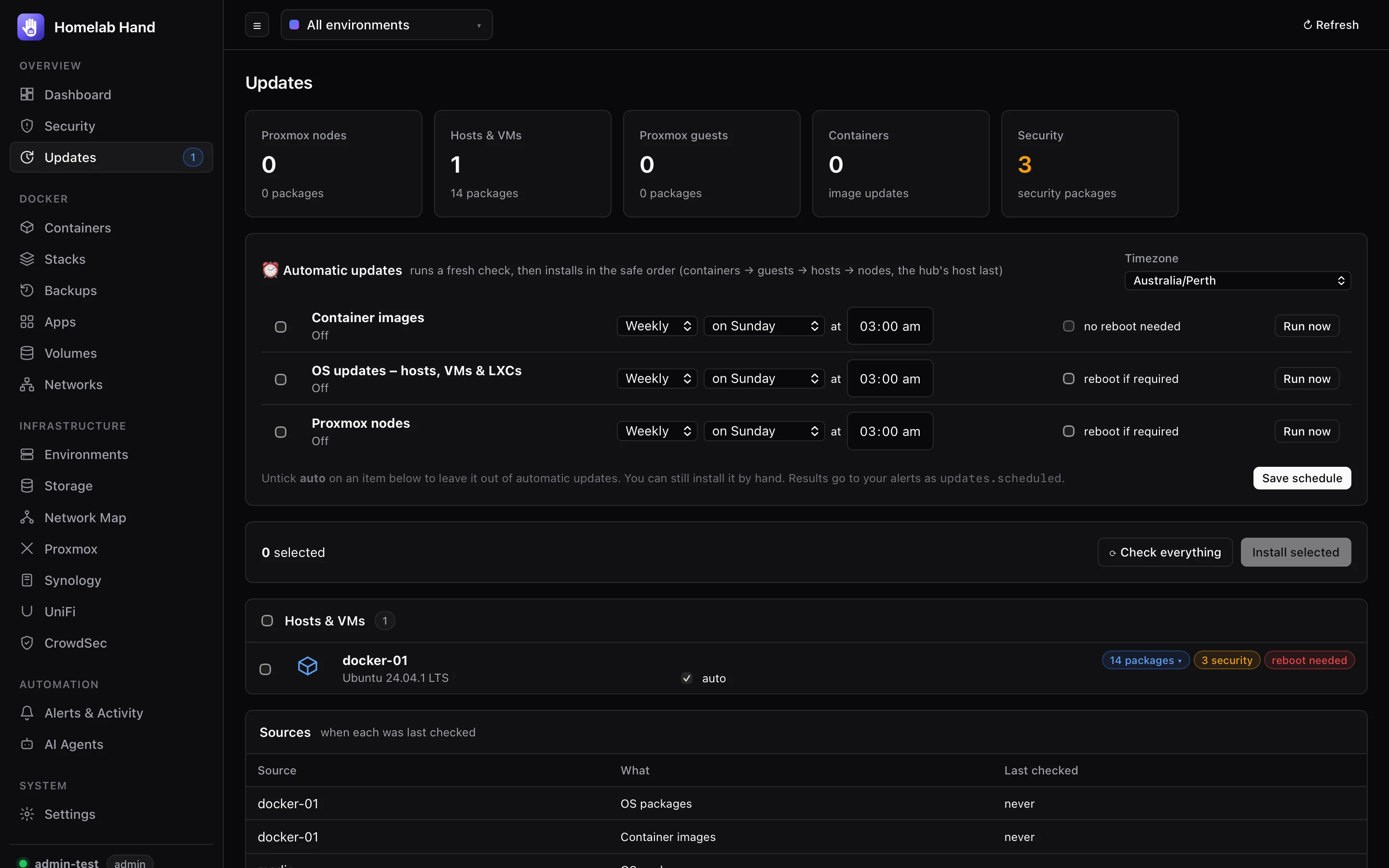The image size is (1389, 868).
Task: Open the All environments dropdown
Action: click(x=386, y=25)
